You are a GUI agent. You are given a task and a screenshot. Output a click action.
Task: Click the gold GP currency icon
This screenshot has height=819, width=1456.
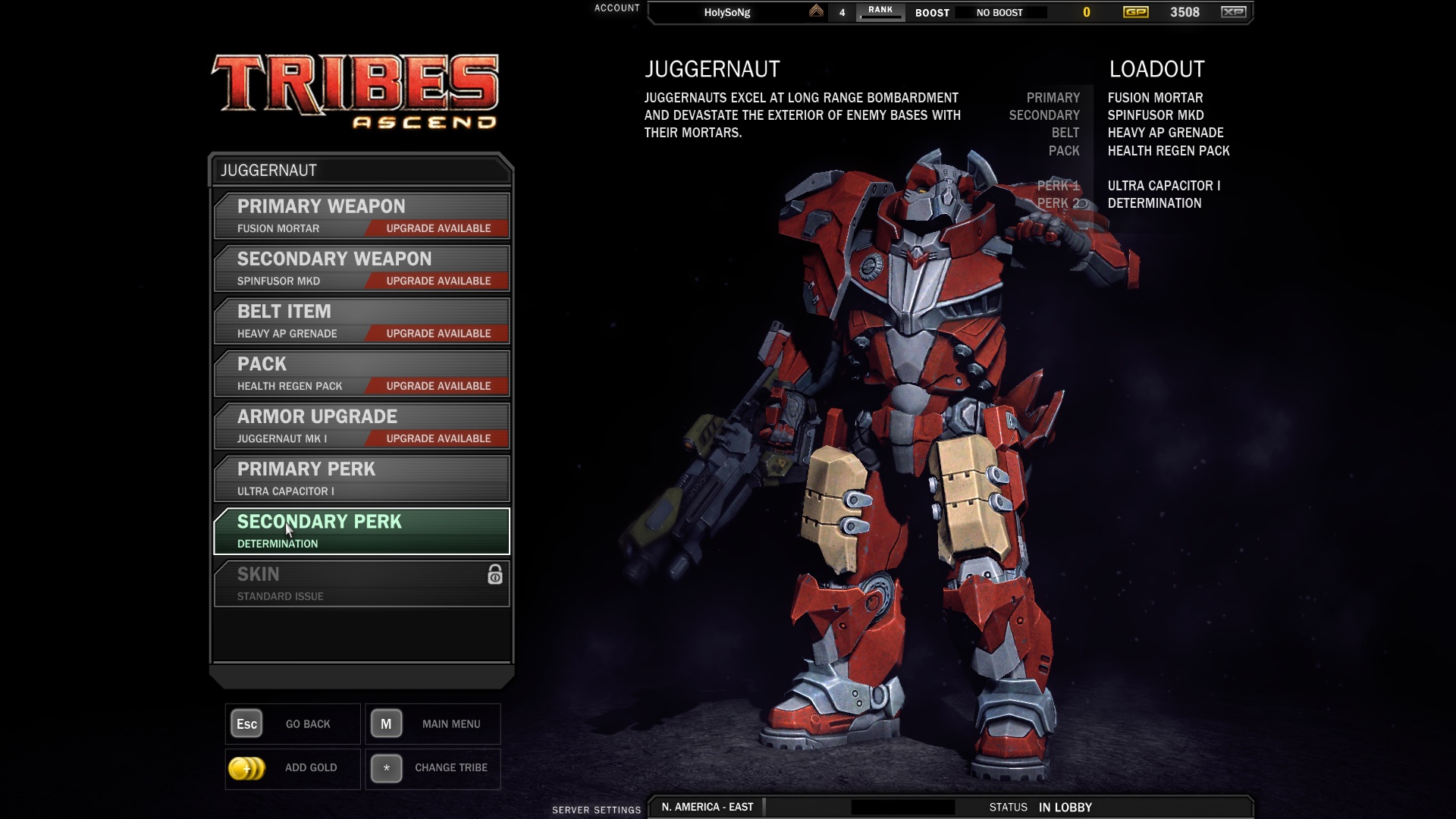1135,12
